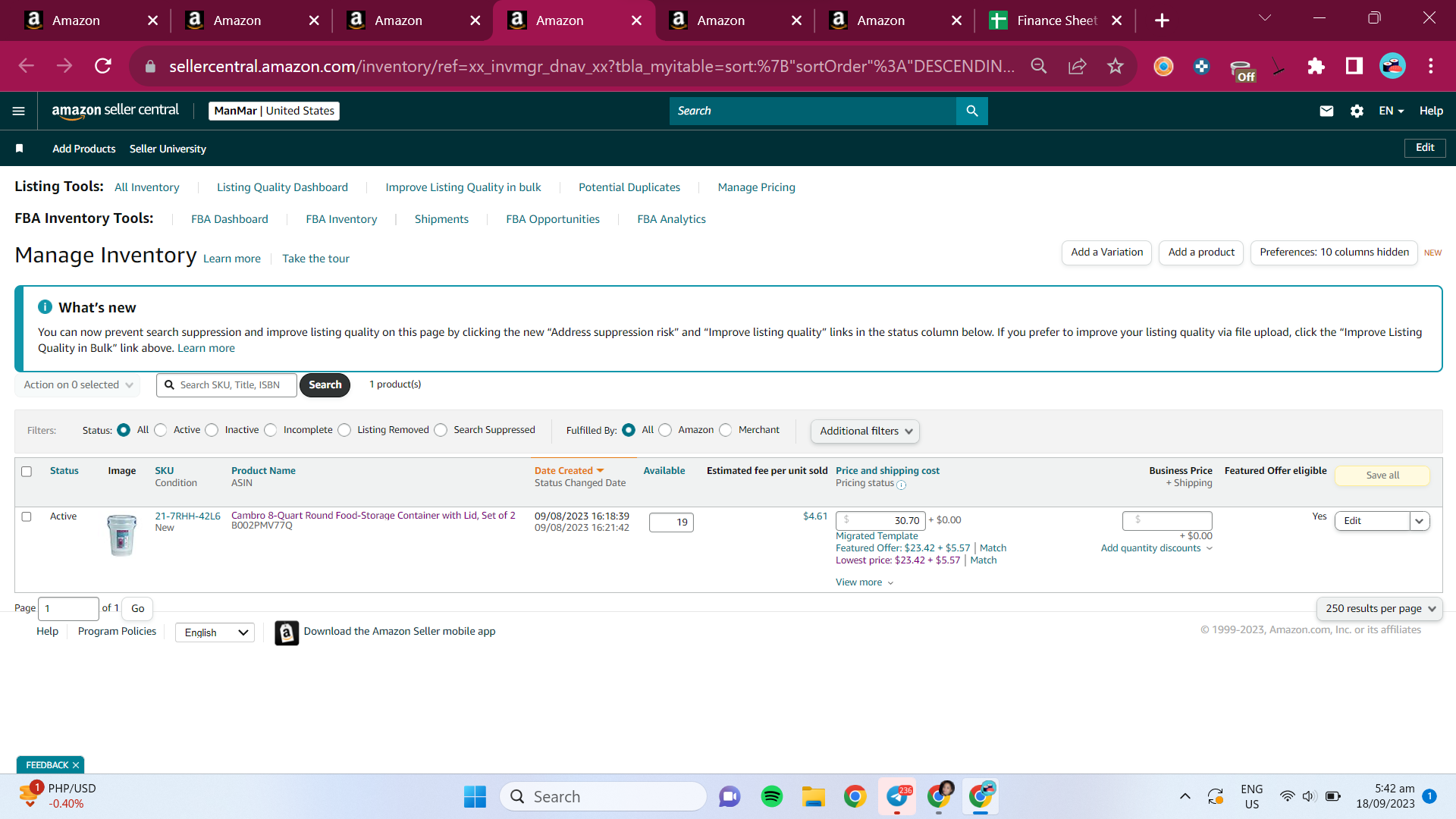Open the Cambro 8-Quart product name link
Screen dimensions: 1456x819
[373, 516]
